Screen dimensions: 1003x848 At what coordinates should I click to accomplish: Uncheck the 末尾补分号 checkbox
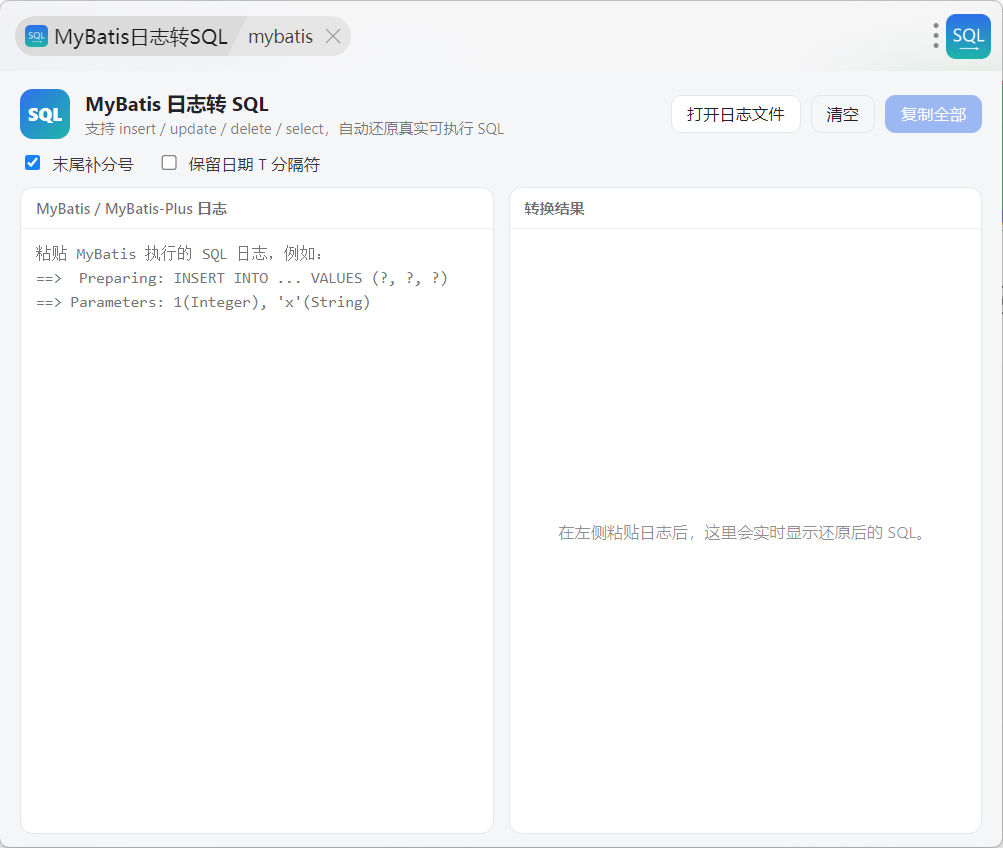click(33, 163)
